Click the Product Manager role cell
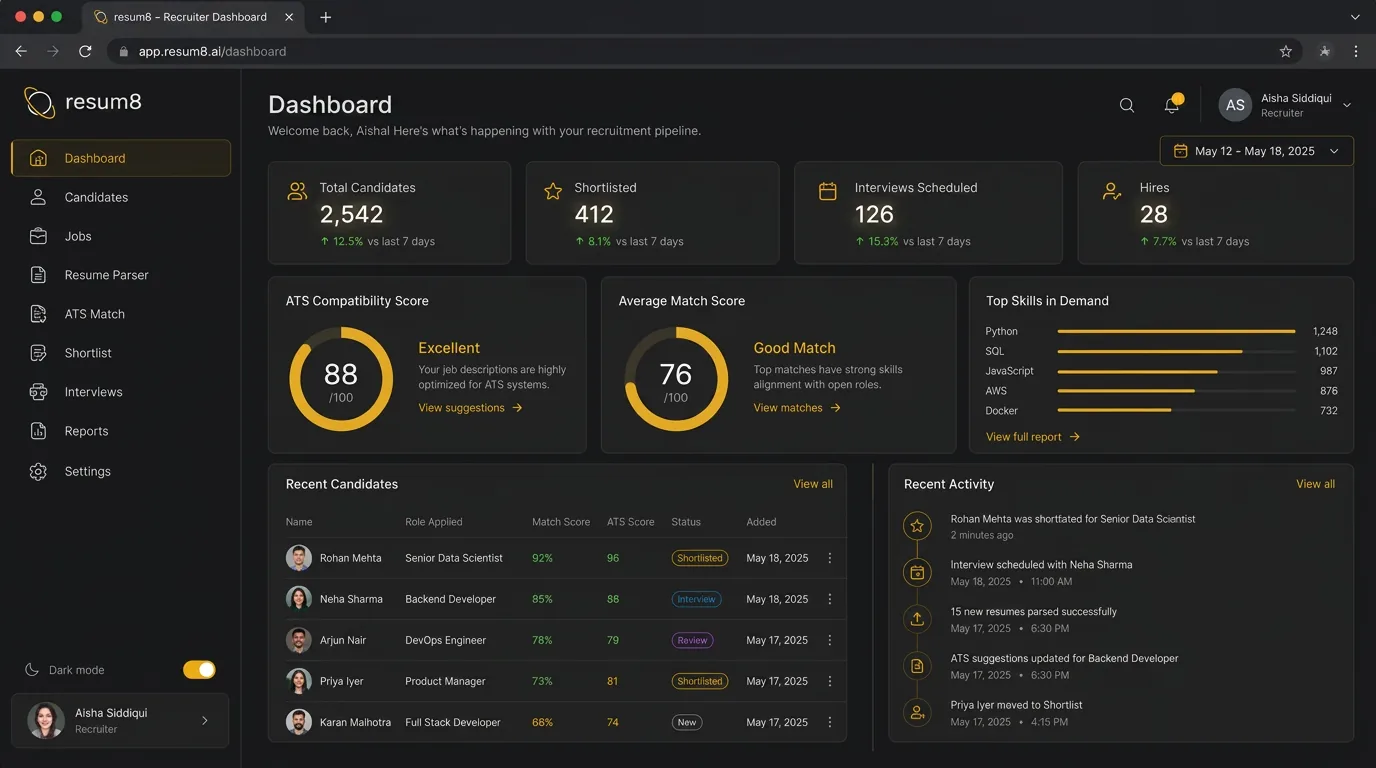1376x768 pixels. point(445,681)
